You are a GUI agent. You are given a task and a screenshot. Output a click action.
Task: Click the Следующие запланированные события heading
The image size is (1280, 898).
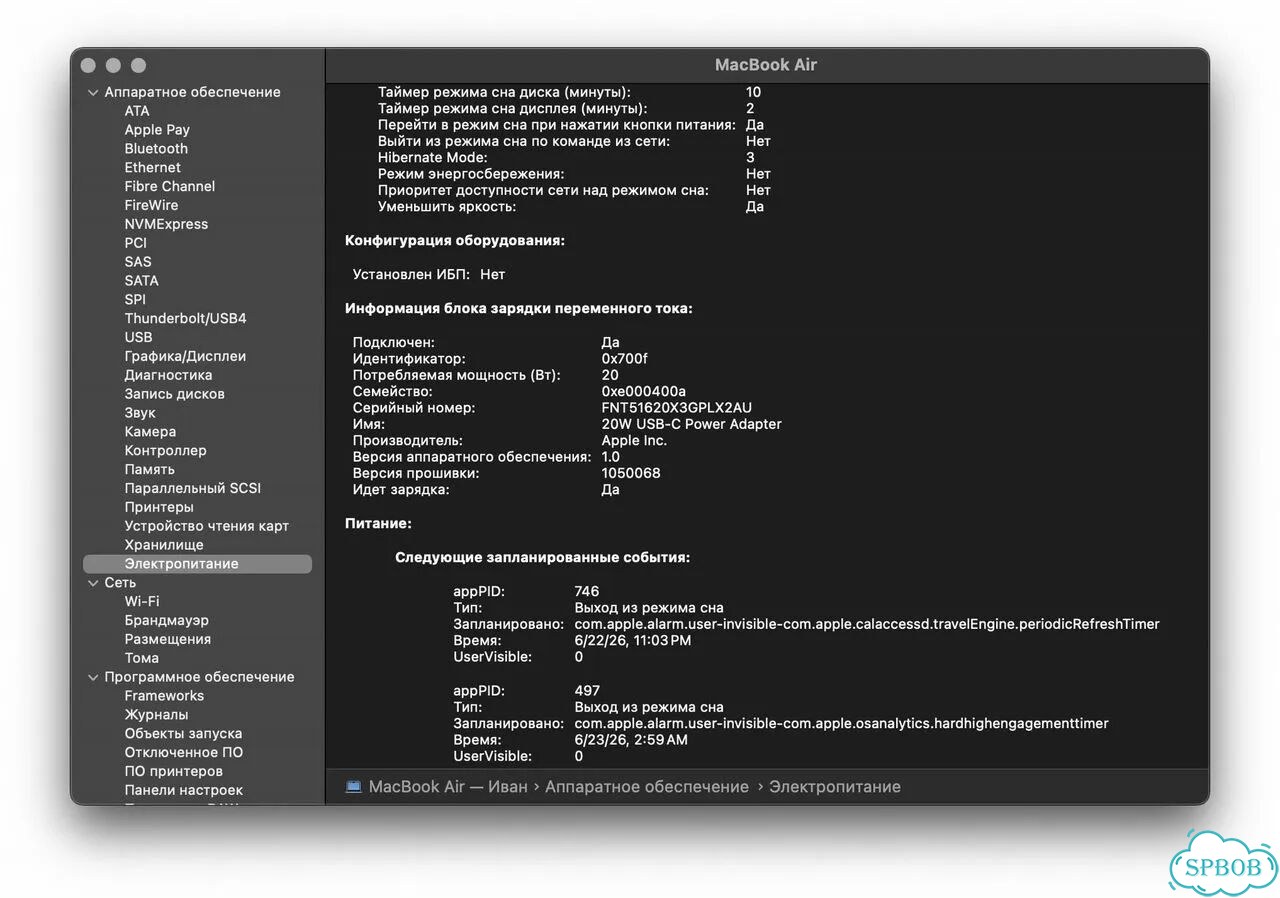click(542, 557)
